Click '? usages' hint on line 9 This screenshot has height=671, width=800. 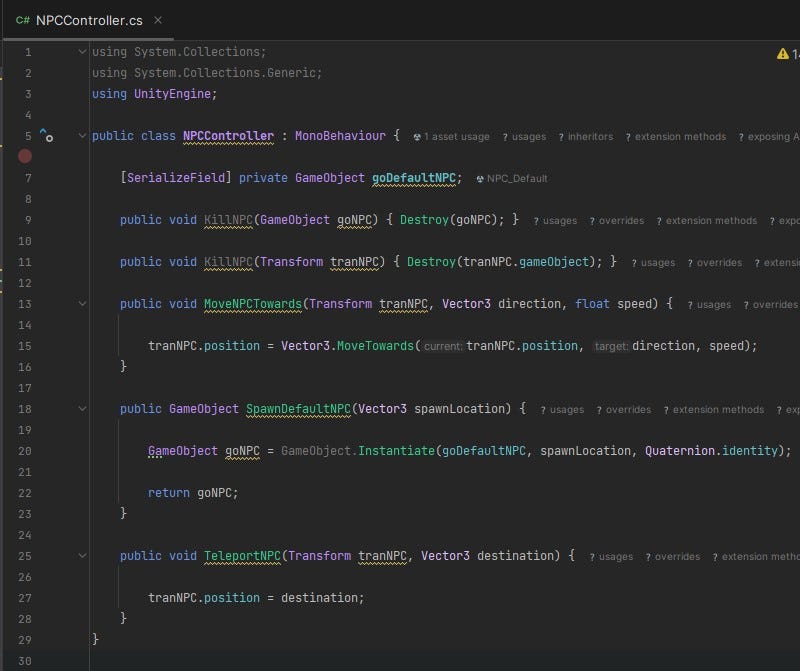click(x=555, y=221)
